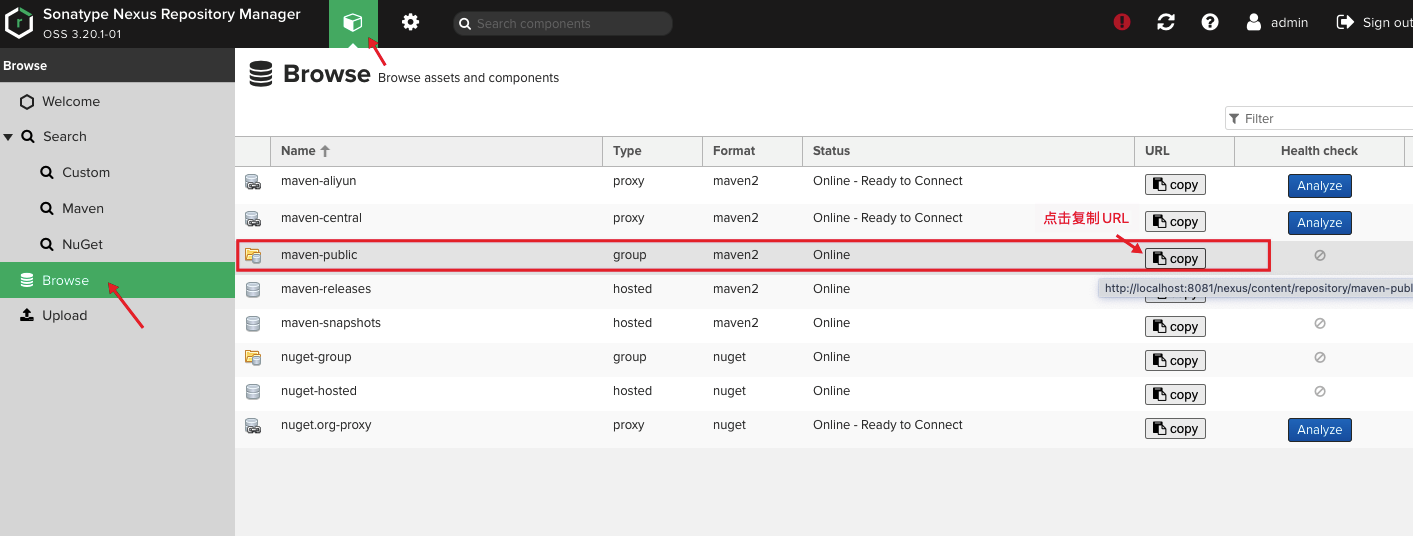Copy URL of maven-aliyun repository

(x=1175, y=185)
